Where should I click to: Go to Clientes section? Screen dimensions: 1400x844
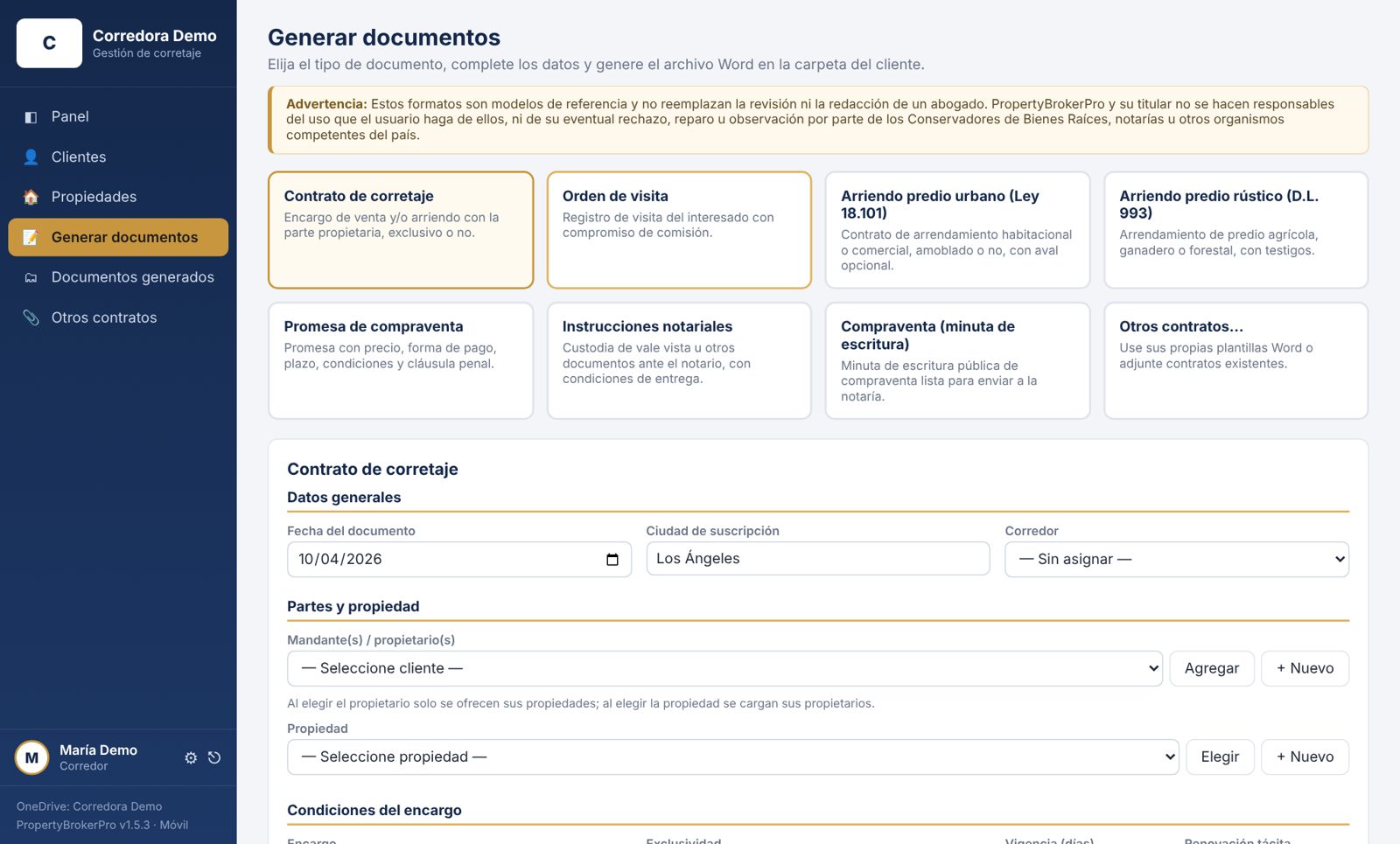118,157
